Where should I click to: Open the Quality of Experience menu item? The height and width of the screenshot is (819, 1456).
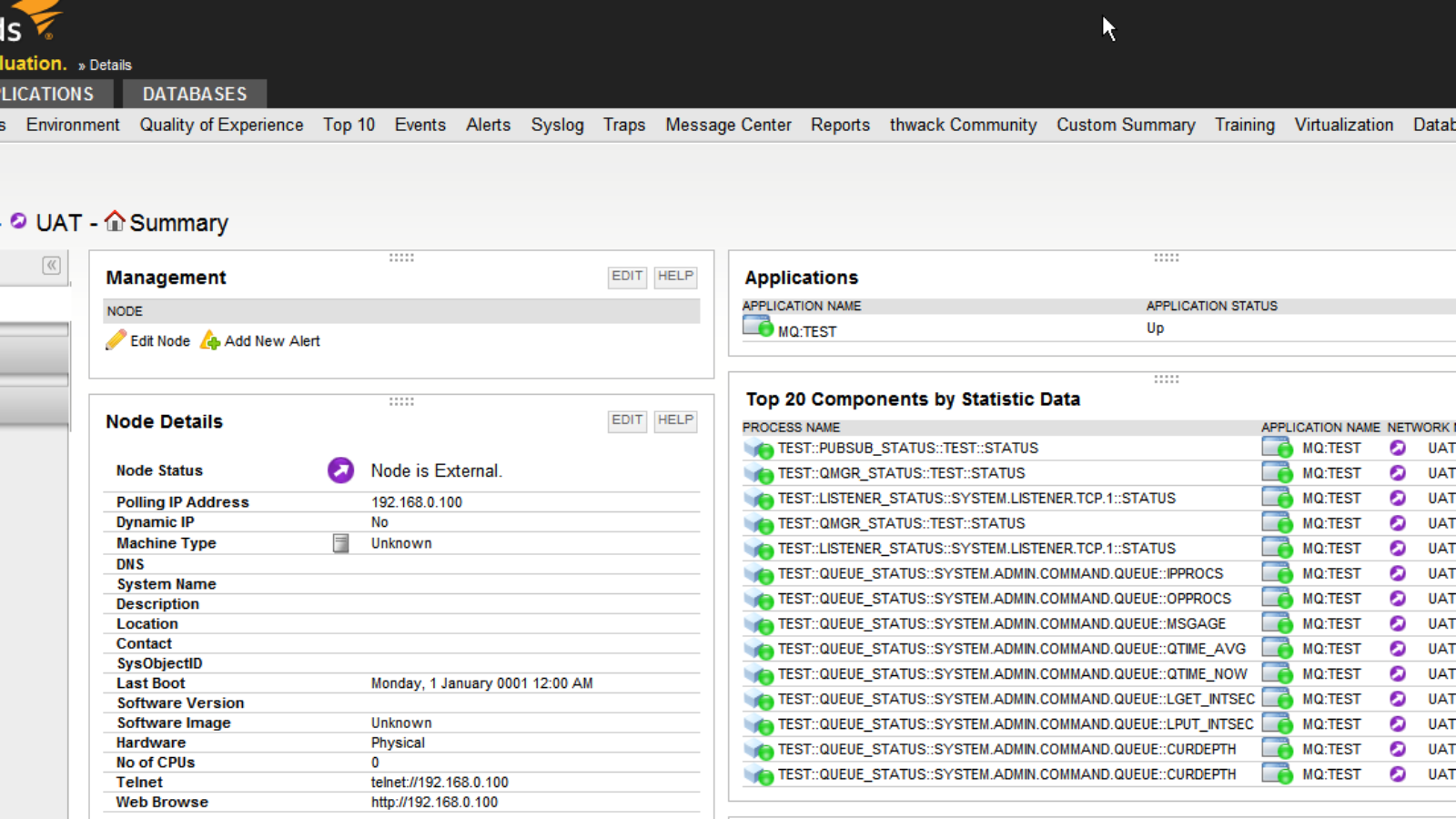point(221,125)
